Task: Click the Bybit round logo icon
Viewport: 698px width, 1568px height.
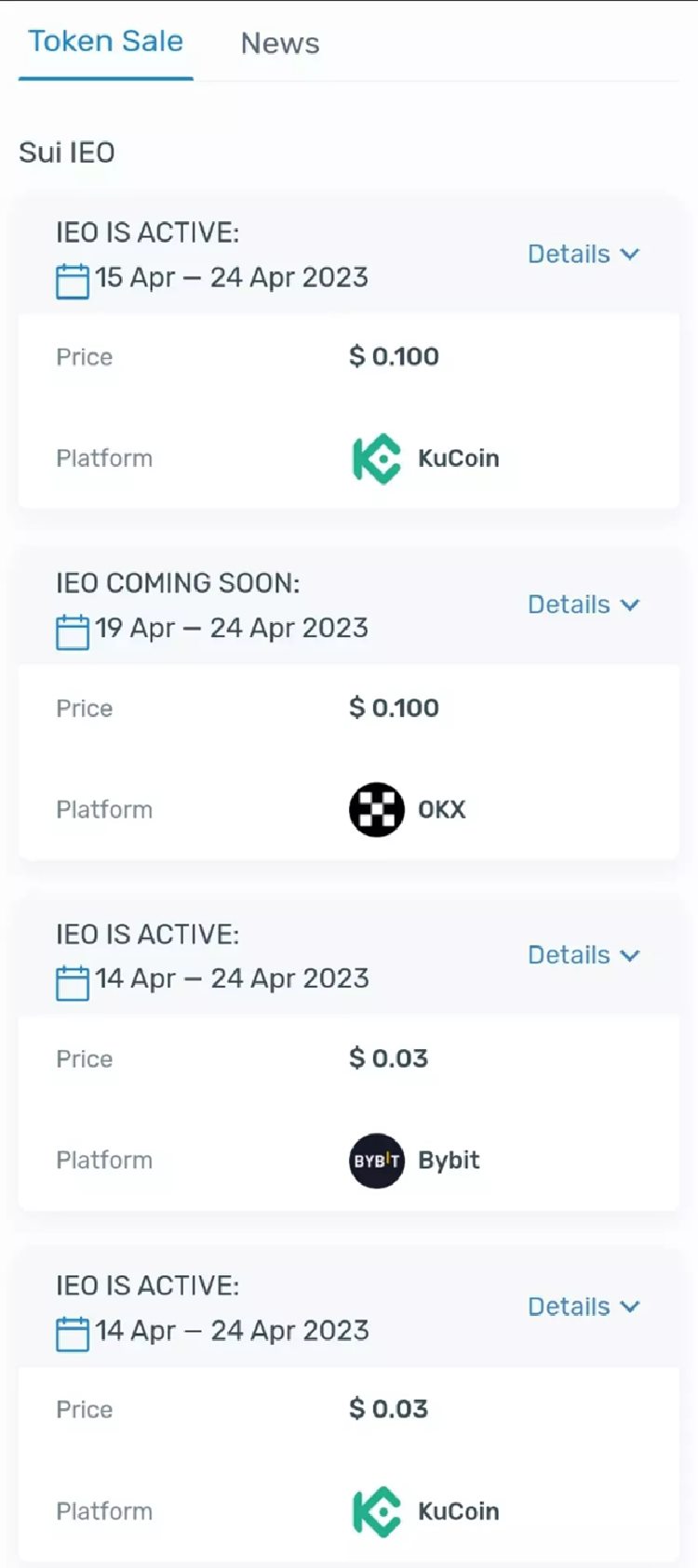Action: 376,1161
